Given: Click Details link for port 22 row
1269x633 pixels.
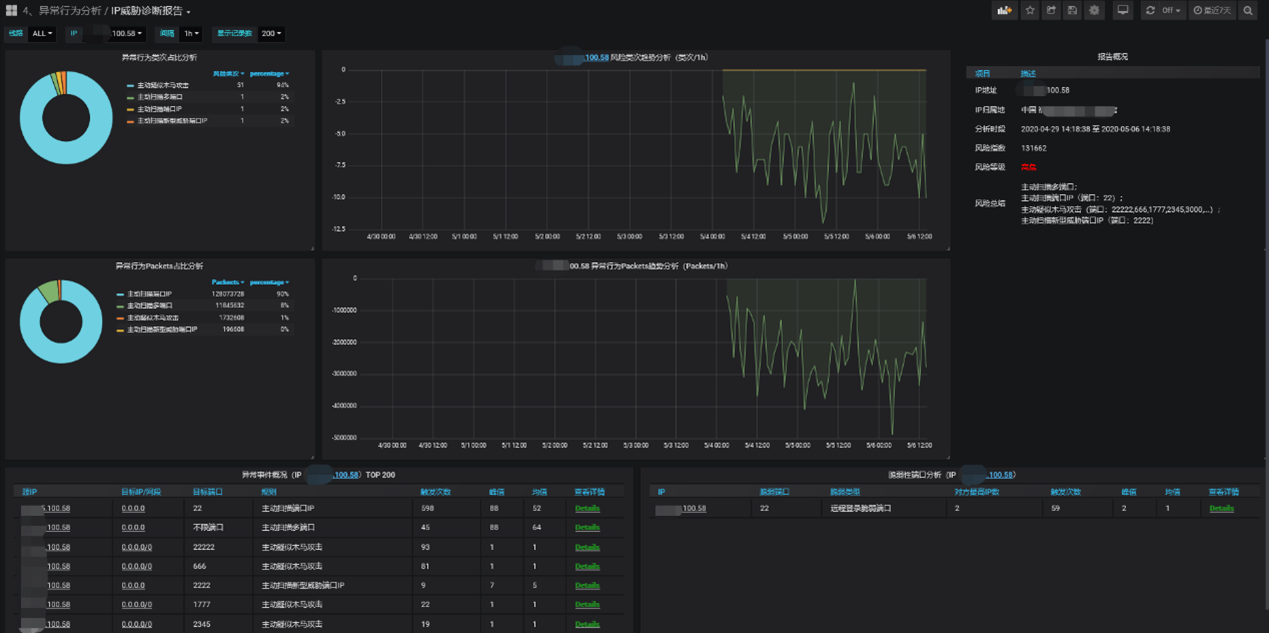Looking at the screenshot, I should pos(587,508).
